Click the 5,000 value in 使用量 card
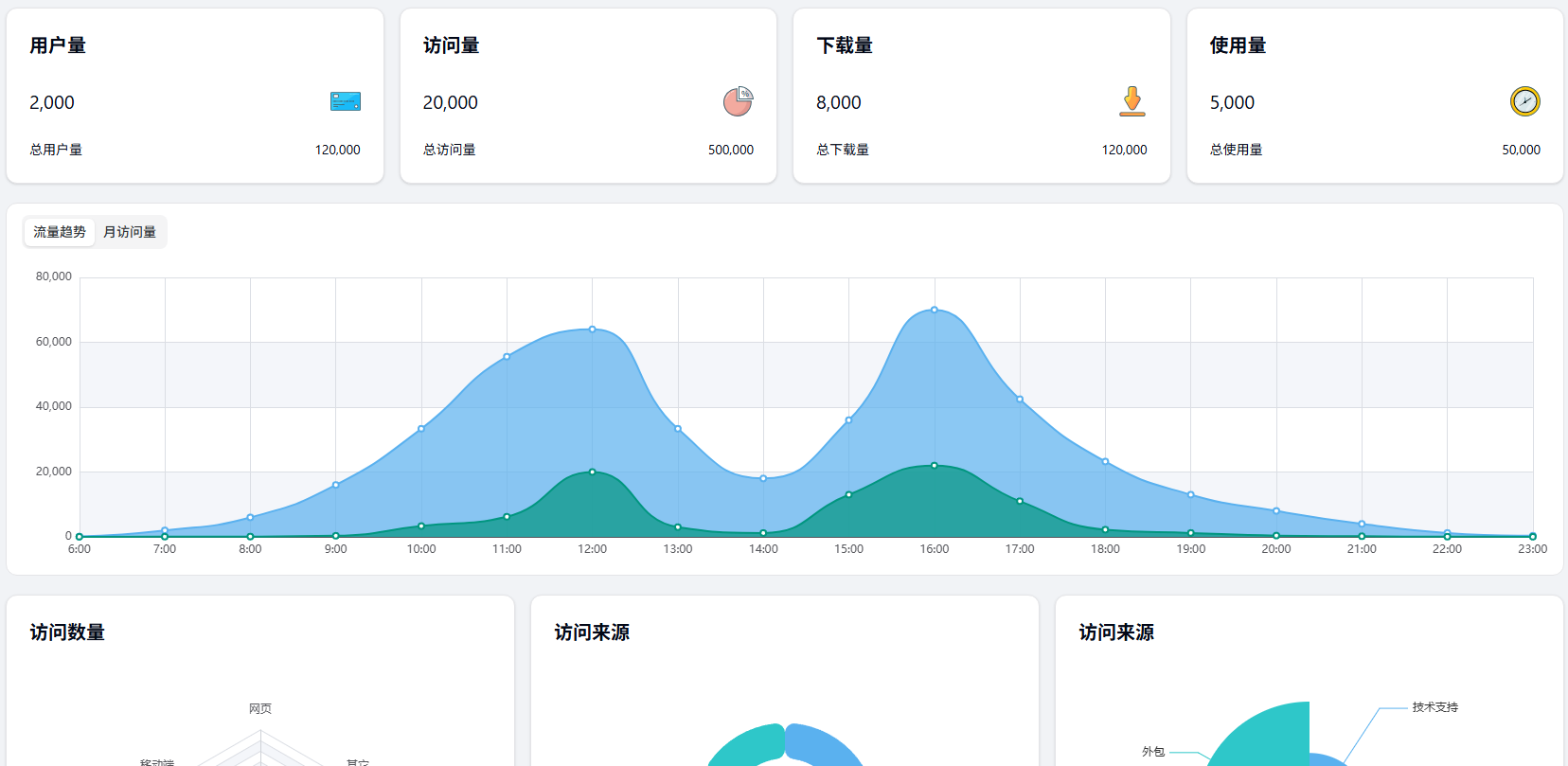 tap(1232, 102)
